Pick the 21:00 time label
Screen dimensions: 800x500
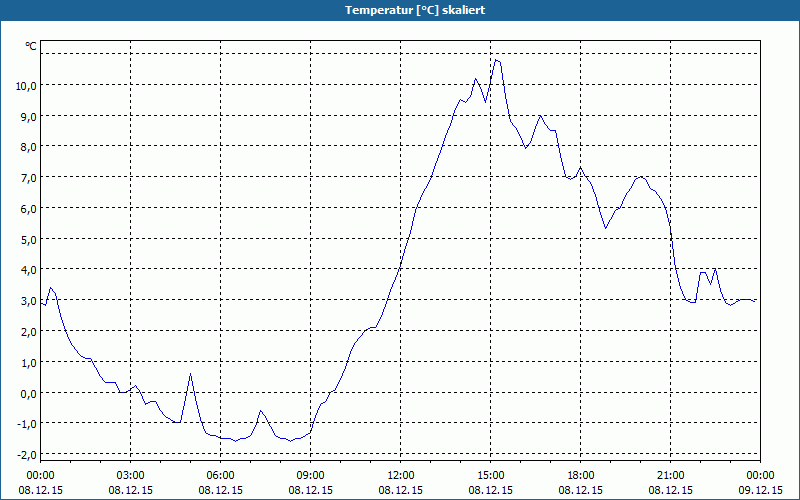pos(670,476)
